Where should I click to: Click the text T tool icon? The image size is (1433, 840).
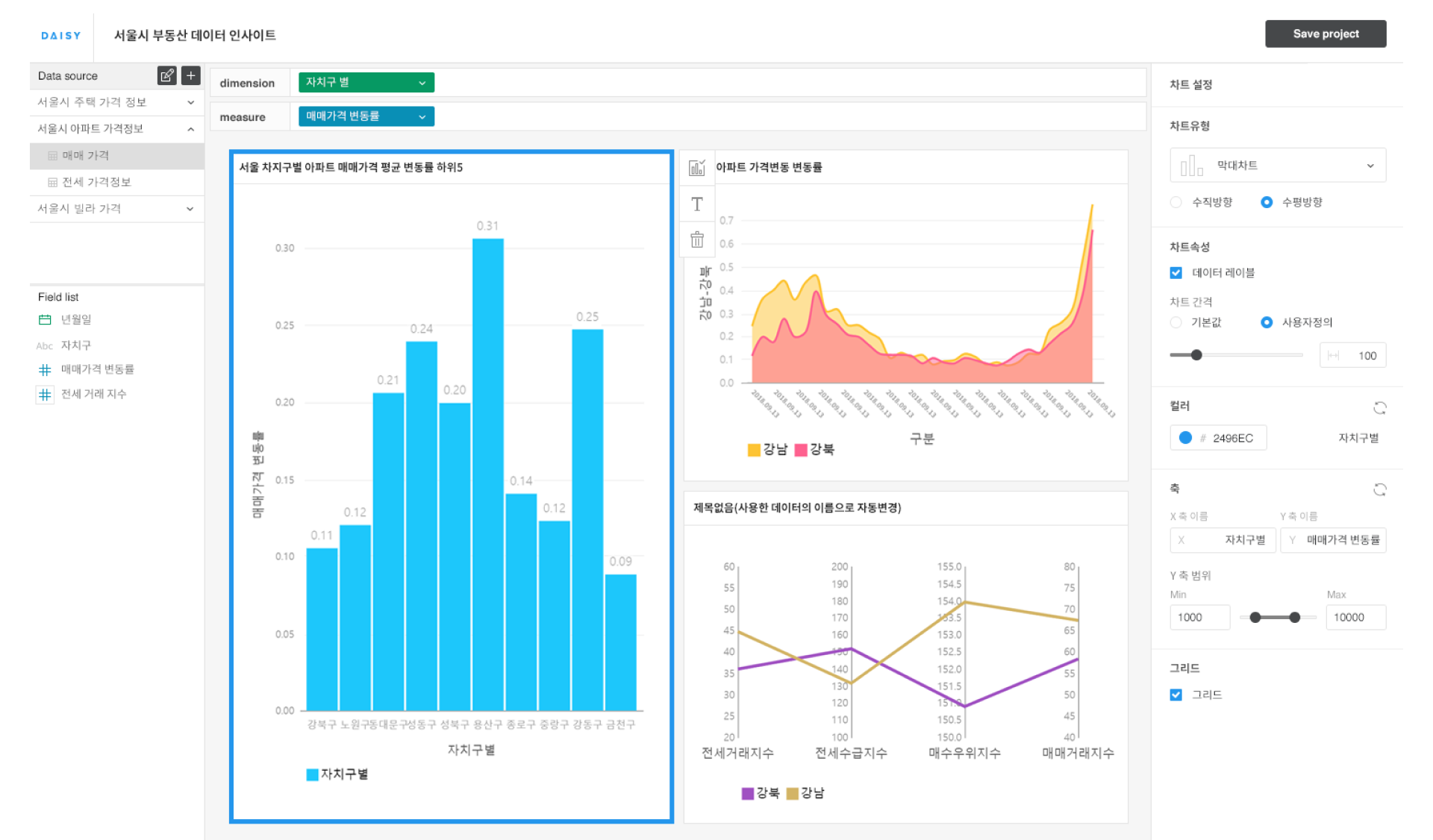pos(696,204)
